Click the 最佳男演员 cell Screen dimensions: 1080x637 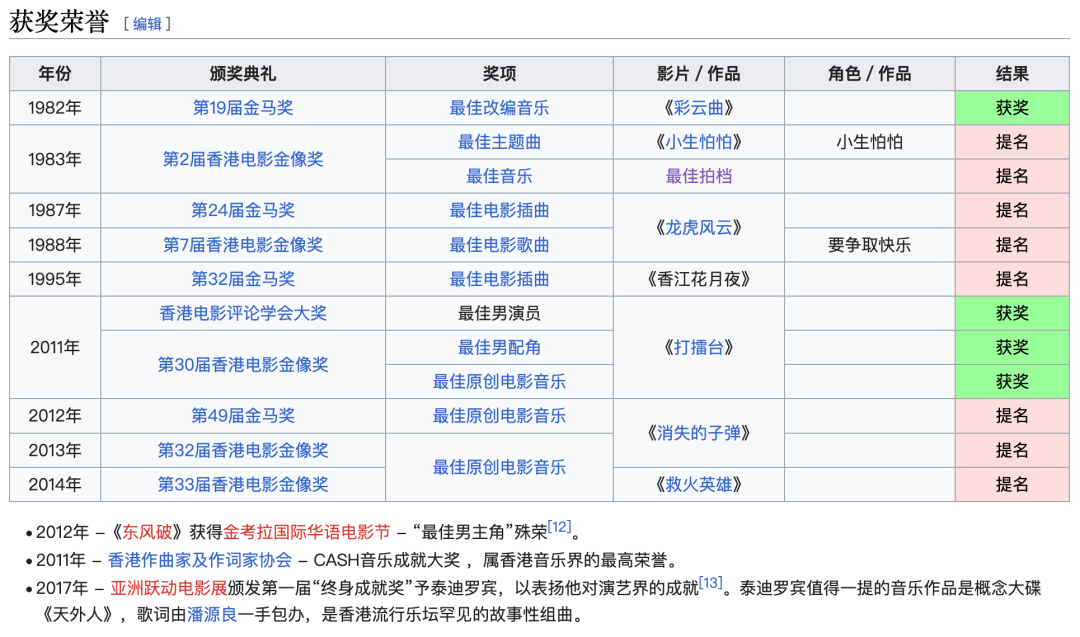tap(499, 313)
